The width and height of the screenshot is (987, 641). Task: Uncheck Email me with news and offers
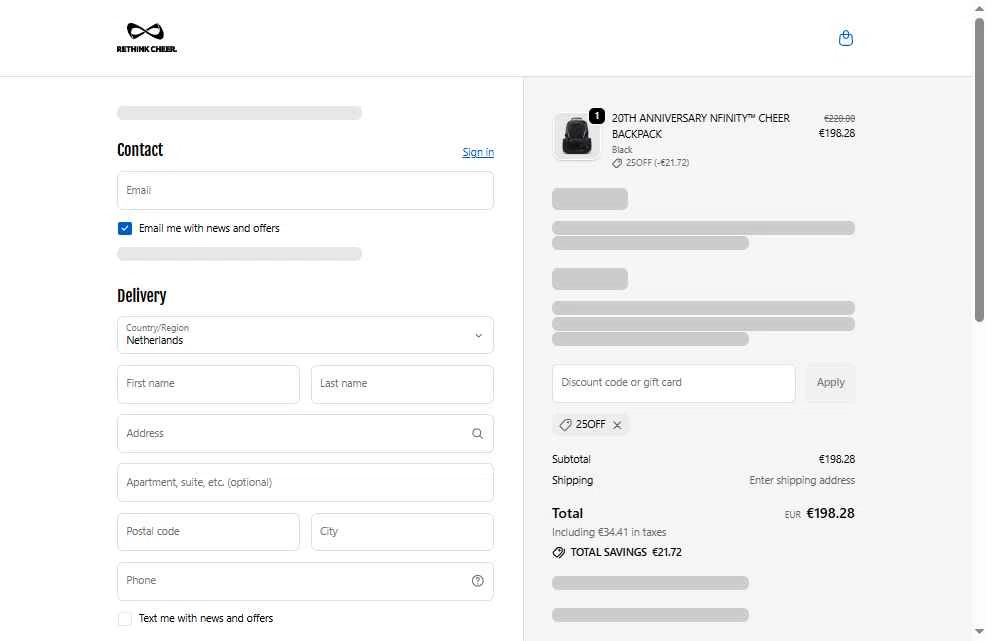pos(125,228)
